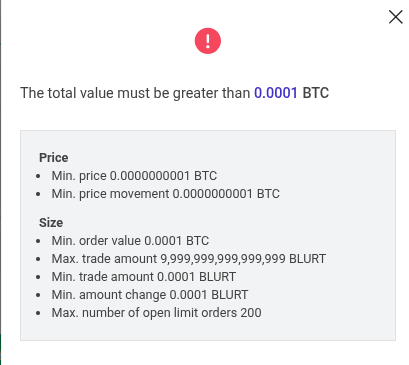This screenshot has height=365, width=409.
Task: Click the Price section heading
Action: coord(54,158)
